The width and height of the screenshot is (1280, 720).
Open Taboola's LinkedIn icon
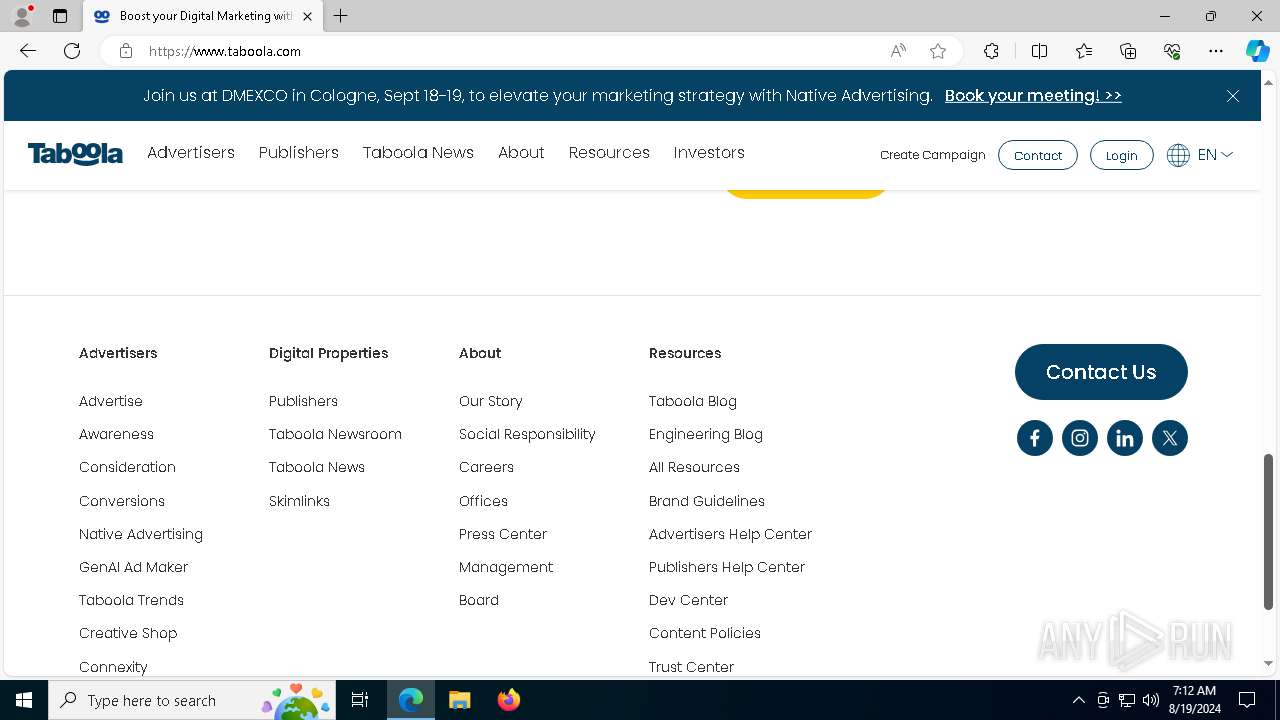(1124, 438)
